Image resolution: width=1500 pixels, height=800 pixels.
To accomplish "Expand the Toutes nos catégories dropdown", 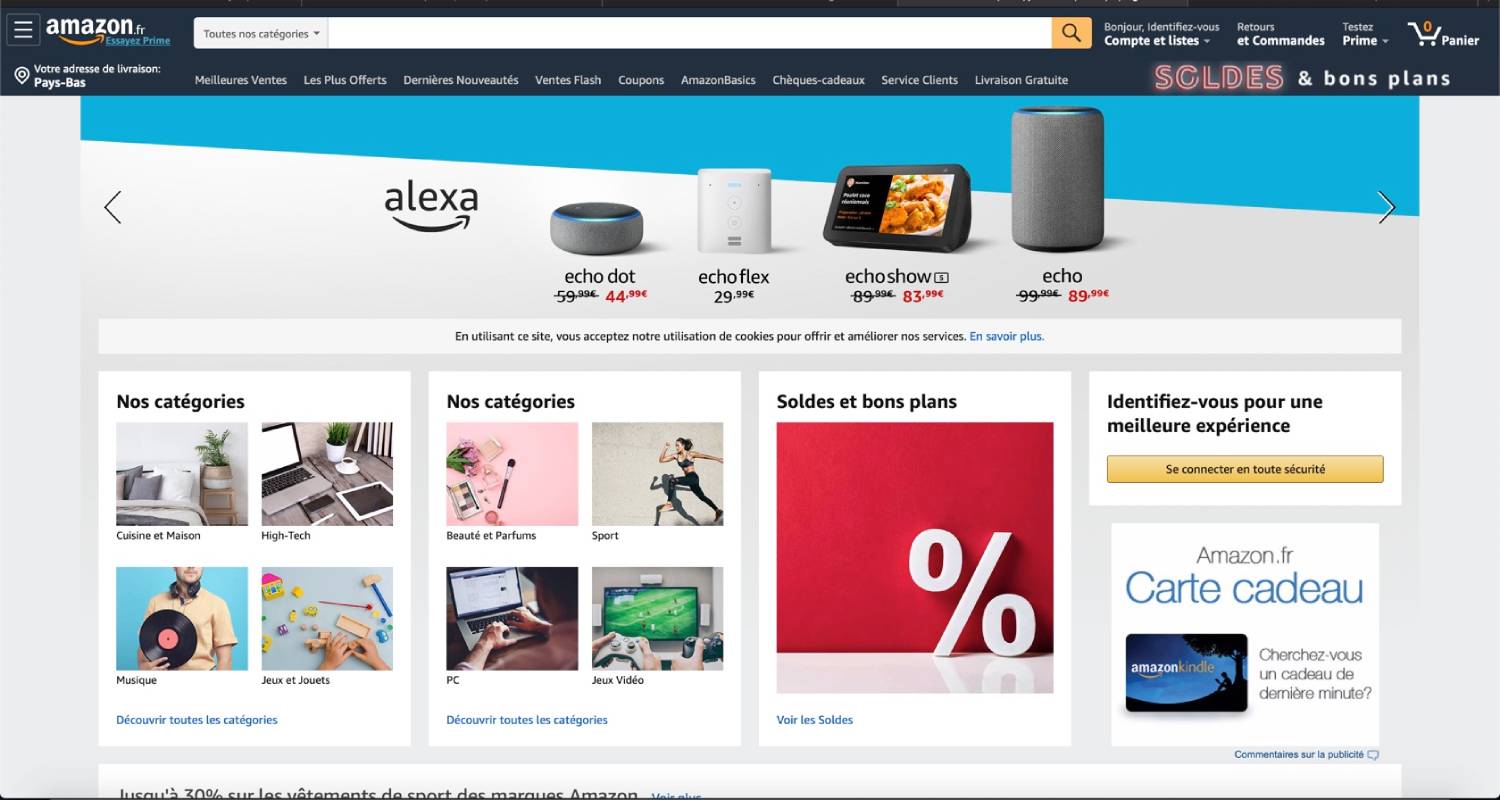I will click(x=261, y=33).
